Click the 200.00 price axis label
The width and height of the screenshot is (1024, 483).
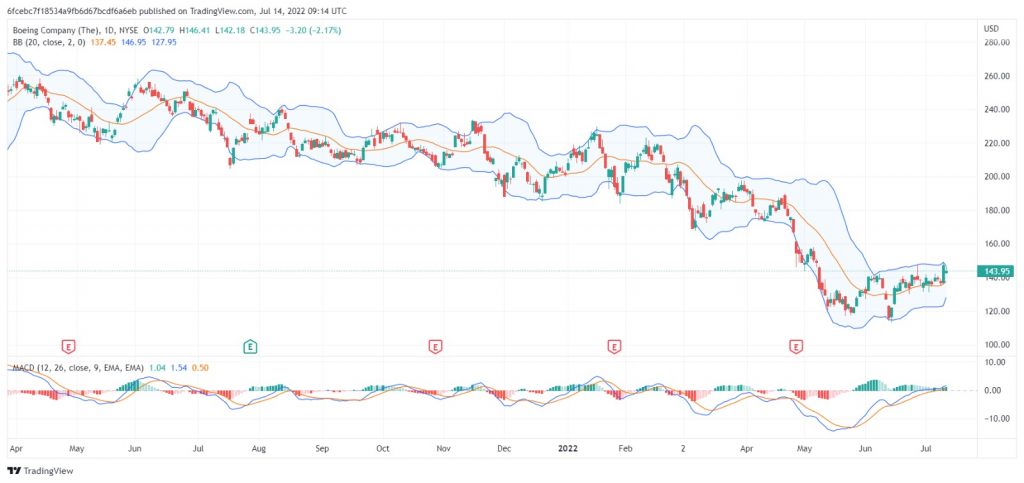[x=995, y=177]
